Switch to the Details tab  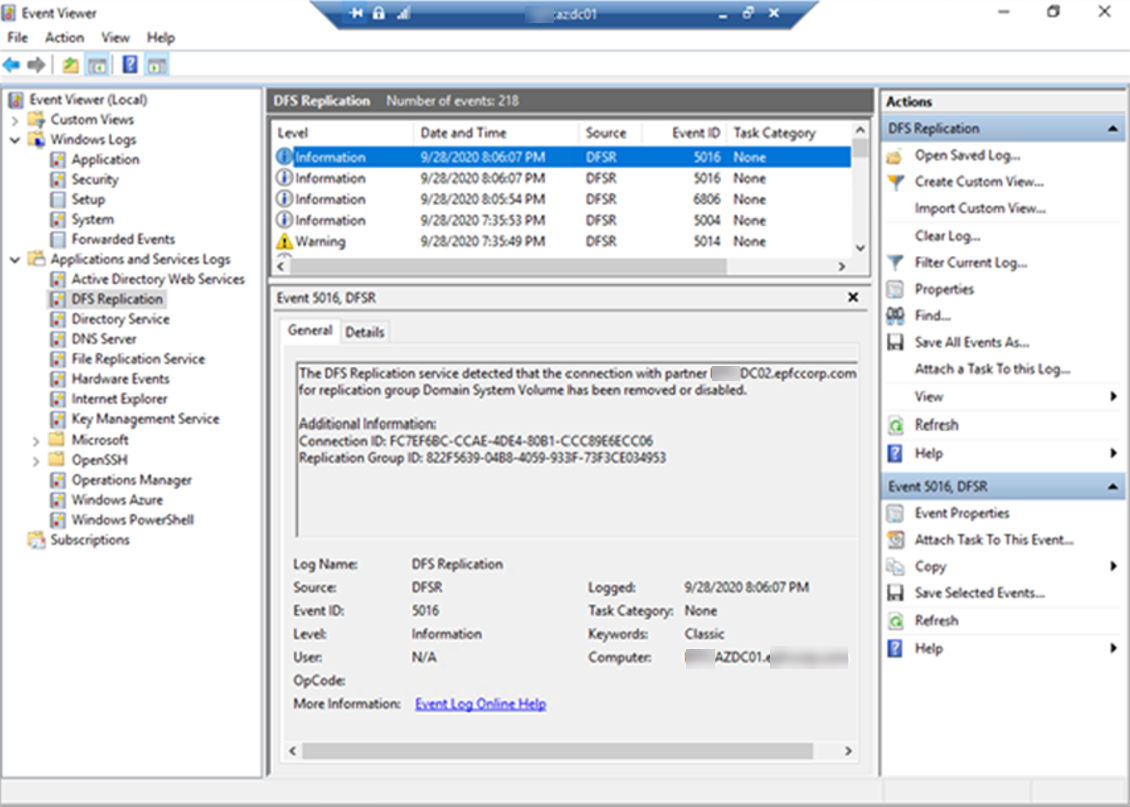coord(364,332)
